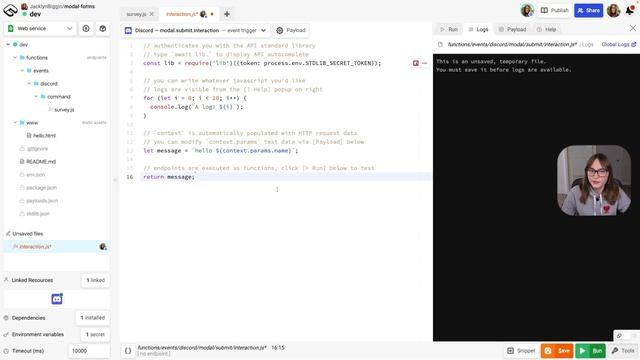
Task: Click the Unsaved files heading
Action: pos(27,234)
